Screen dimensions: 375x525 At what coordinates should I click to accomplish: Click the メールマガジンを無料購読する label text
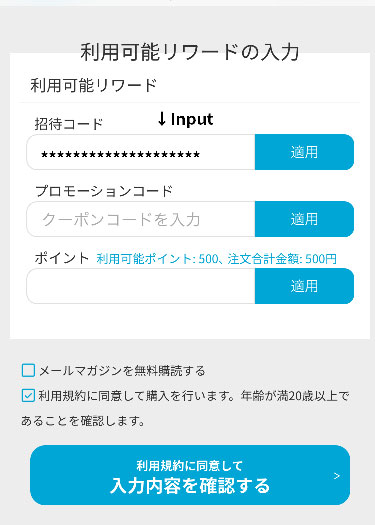(x=122, y=371)
